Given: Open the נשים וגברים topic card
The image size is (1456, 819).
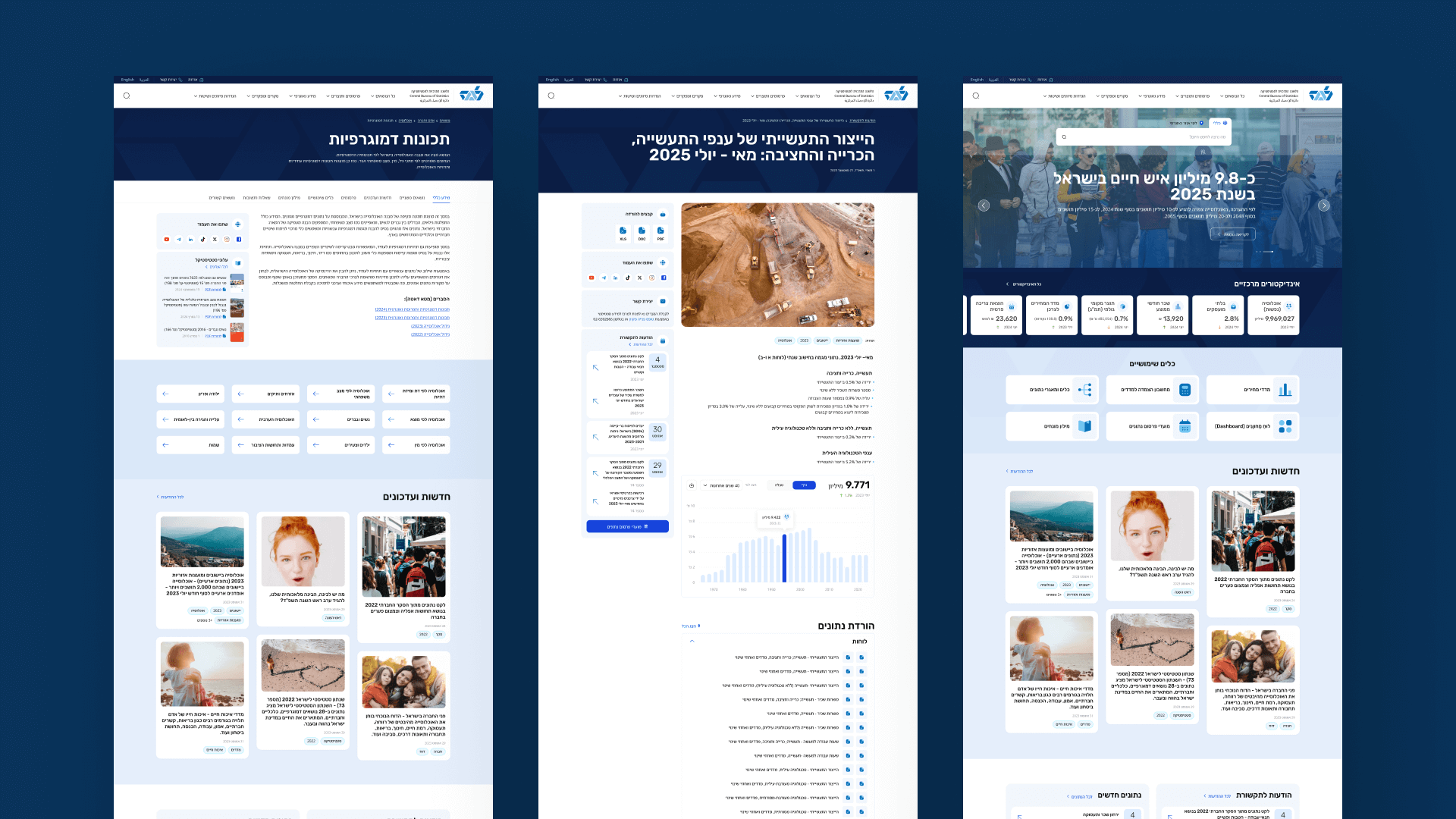Looking at the screenshot, I should pos(341,419).
